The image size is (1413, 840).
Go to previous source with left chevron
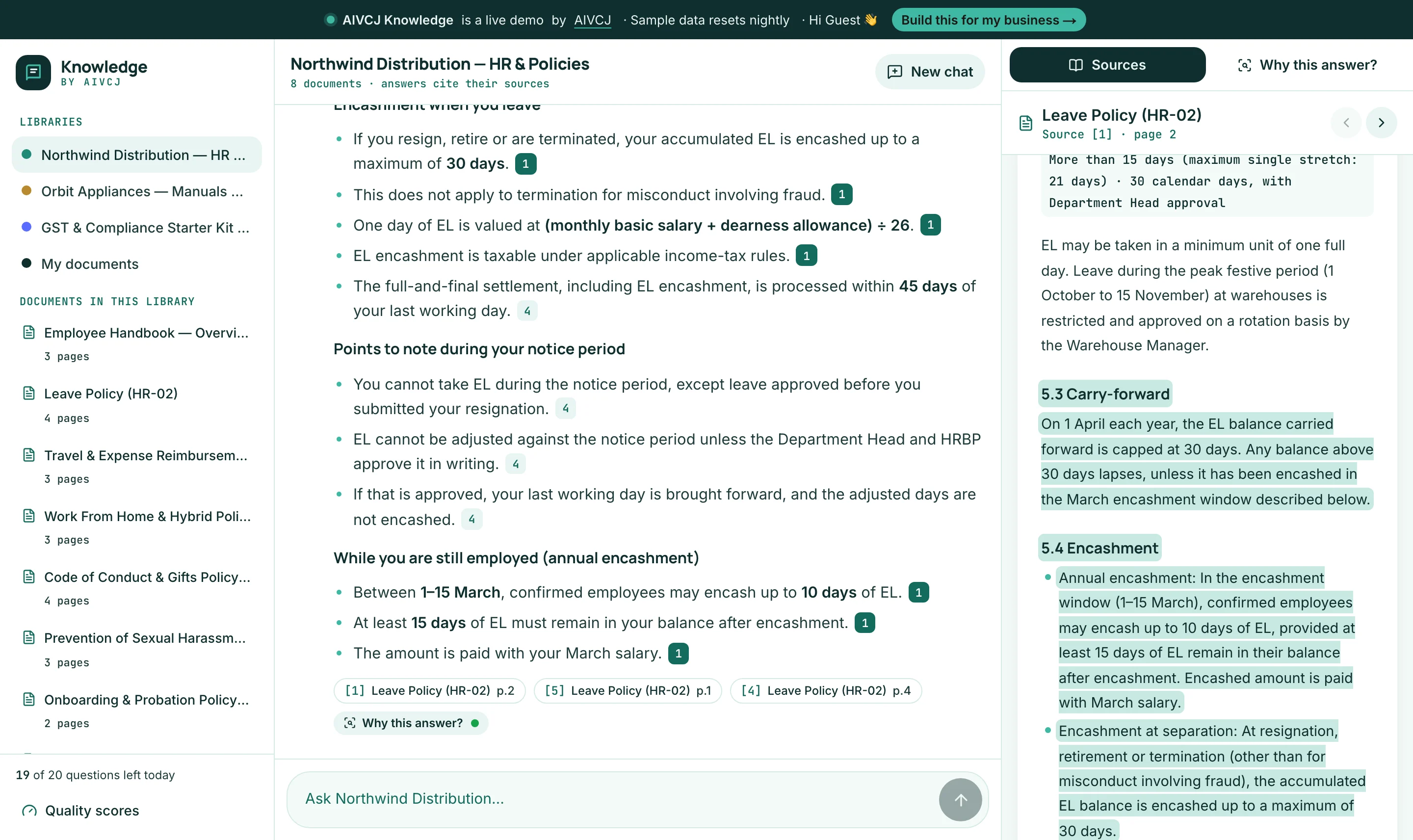tap(1346, 122)
